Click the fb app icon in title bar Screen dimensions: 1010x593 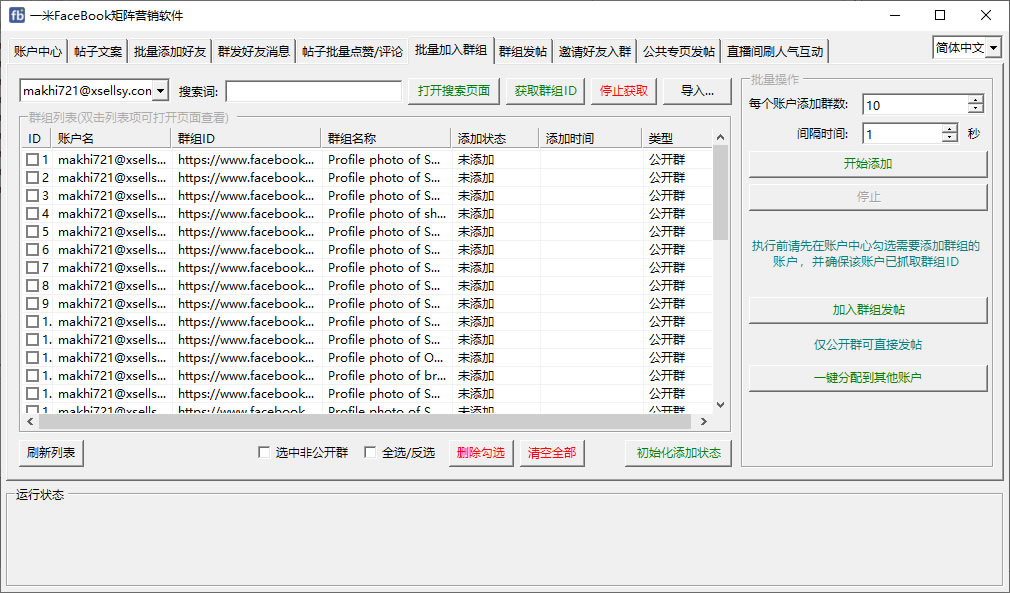tap(17, 15)
